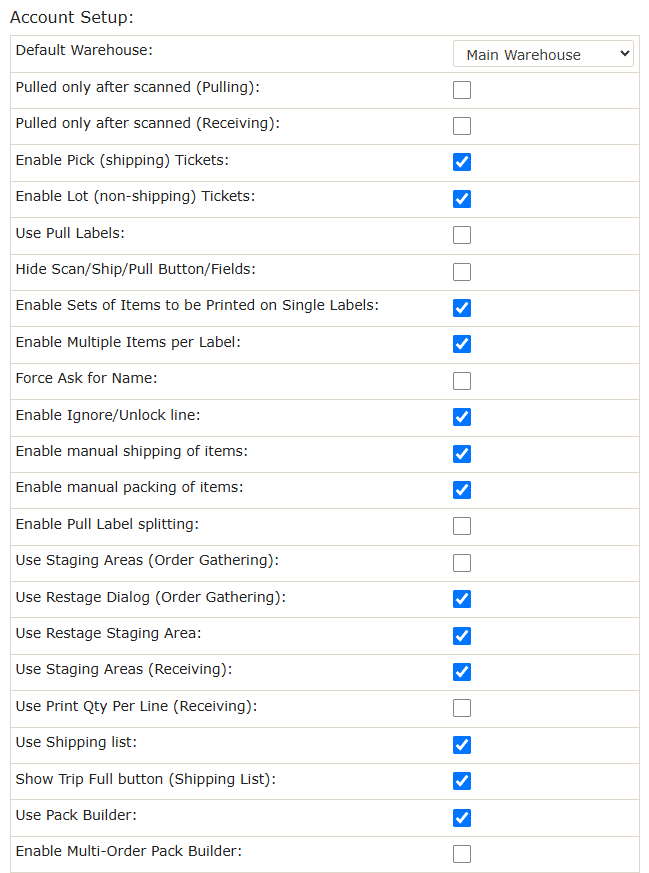Tick Use Print Qty Per Line (Receiving)
This screenshot has height=873, width=649.
[461, 708]
